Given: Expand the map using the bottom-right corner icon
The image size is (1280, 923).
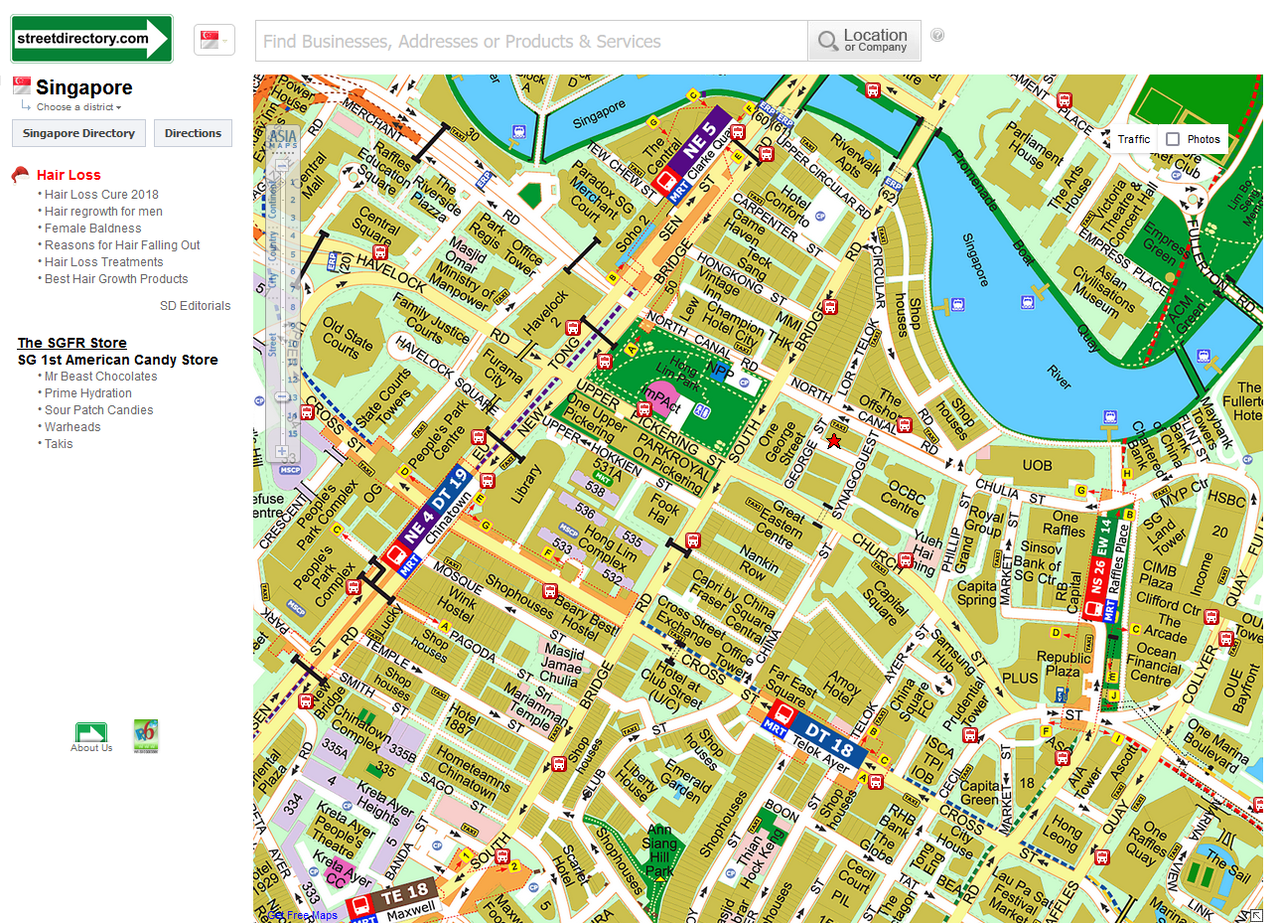Looking at the screenshot, I should tap(1254, 914).
